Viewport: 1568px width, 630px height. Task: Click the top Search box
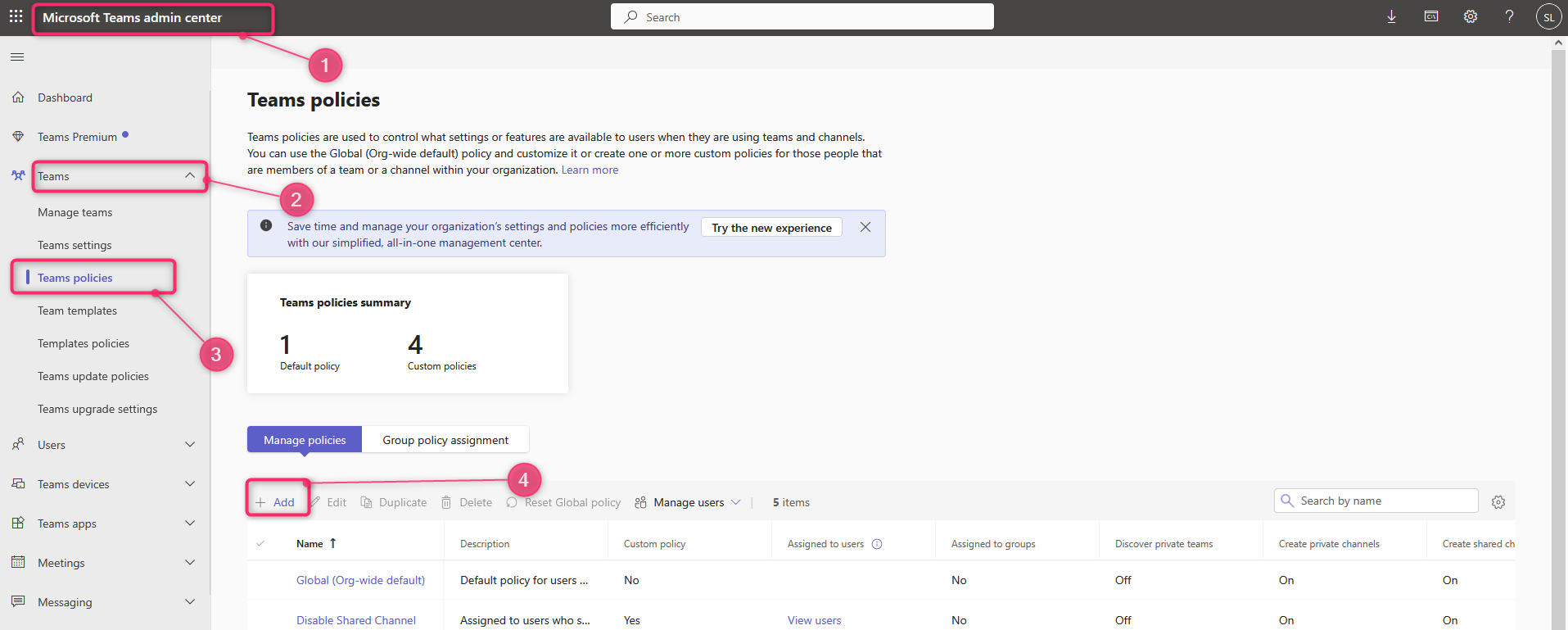tap(802, 16)
